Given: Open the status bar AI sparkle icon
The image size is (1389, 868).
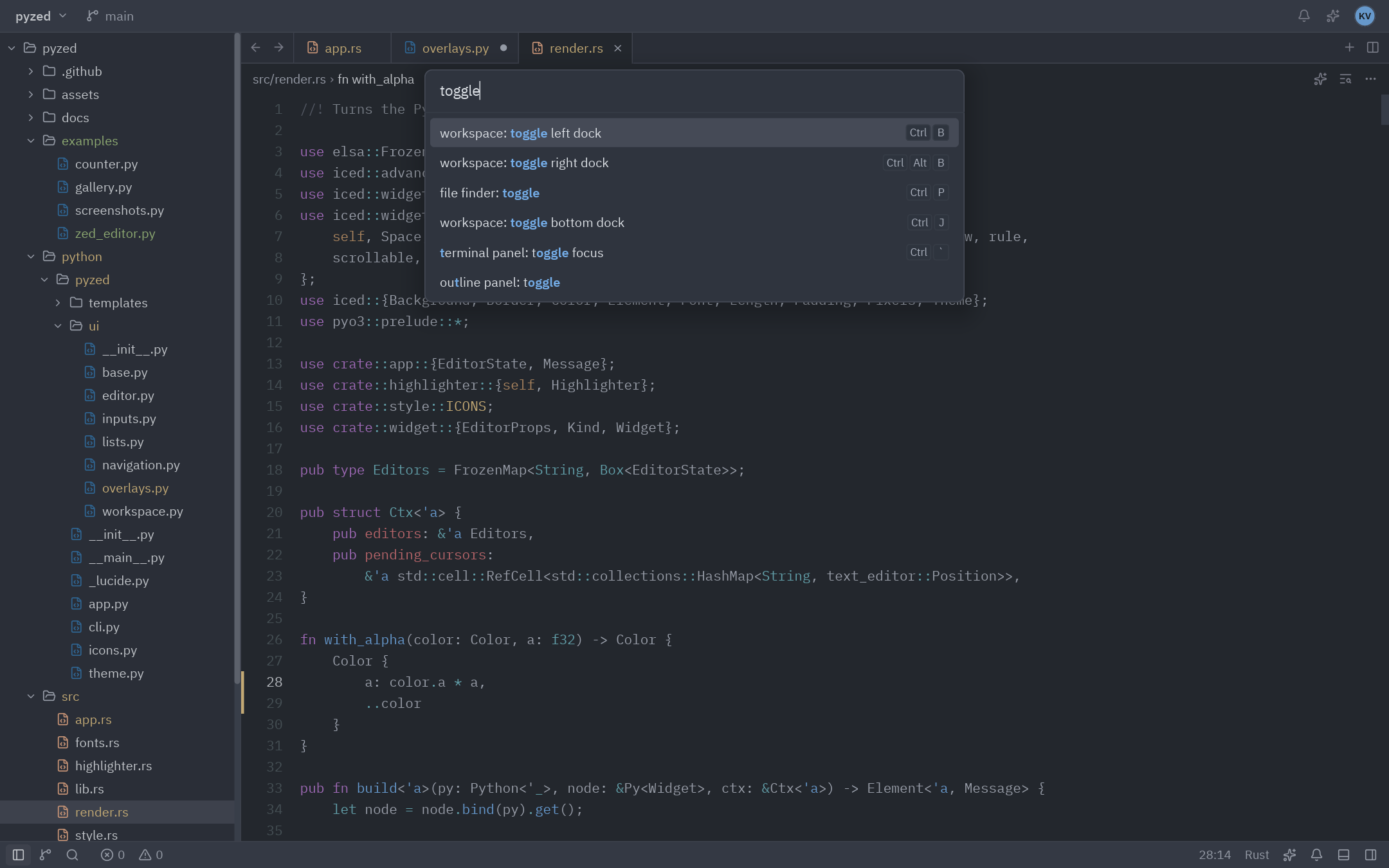Looking at the screenshot, I should pos(1289,854).
